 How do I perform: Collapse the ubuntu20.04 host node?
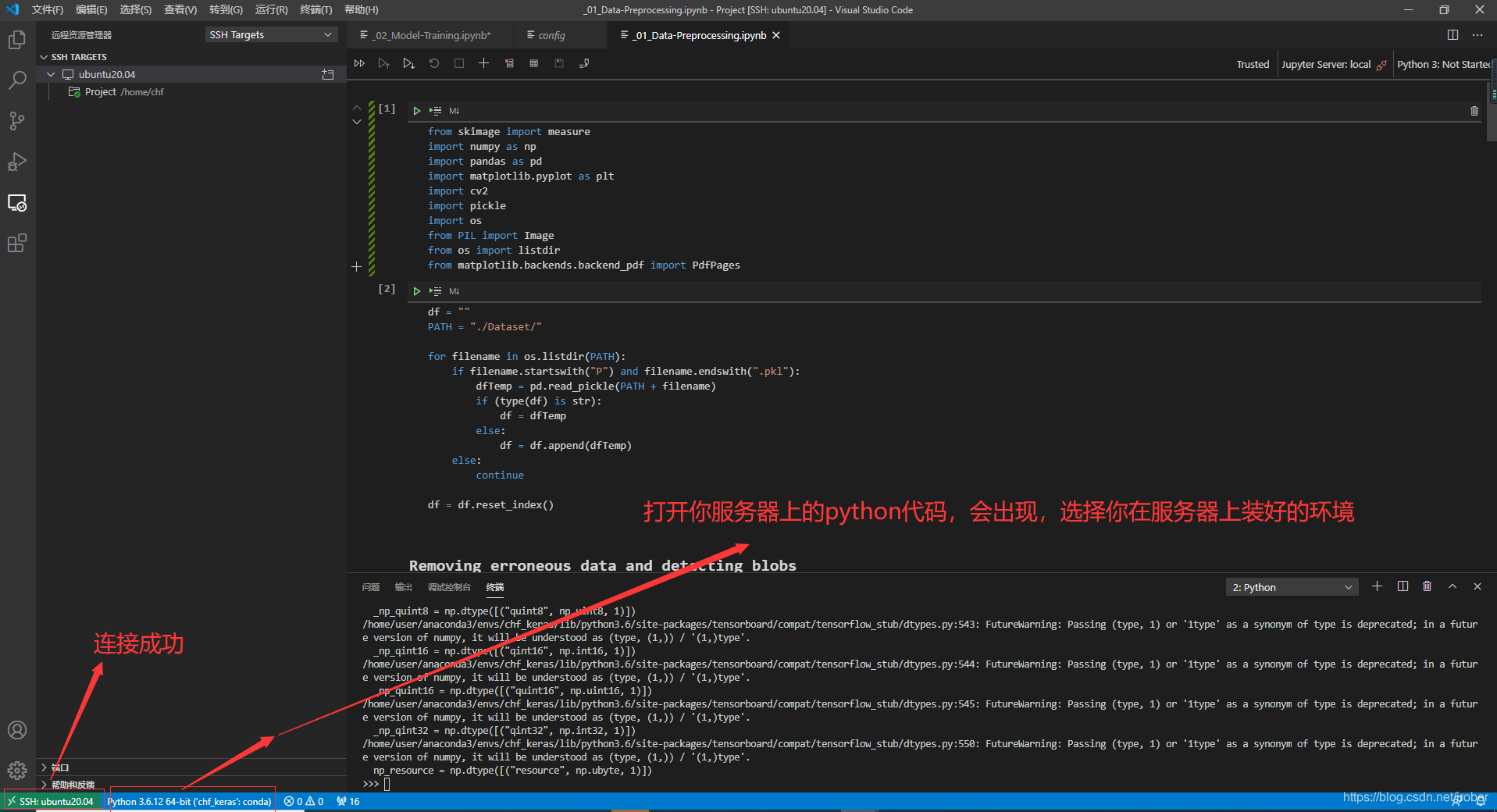point(51,74)
